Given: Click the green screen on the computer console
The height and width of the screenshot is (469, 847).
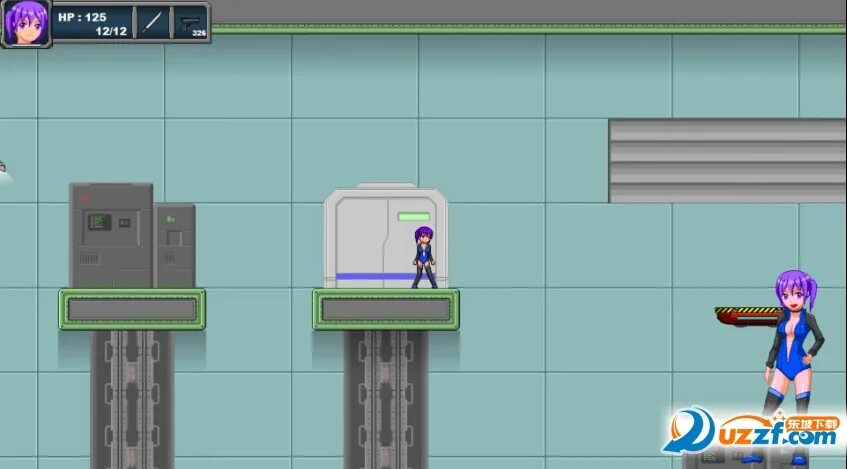Looking at the screenshot, I should pos(99,222).
